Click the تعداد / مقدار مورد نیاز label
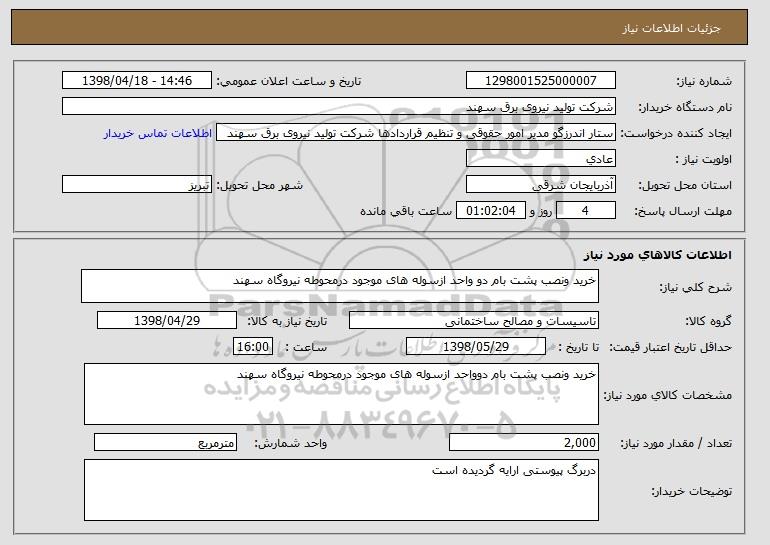 pyautogui.click(x=676, y=444)
